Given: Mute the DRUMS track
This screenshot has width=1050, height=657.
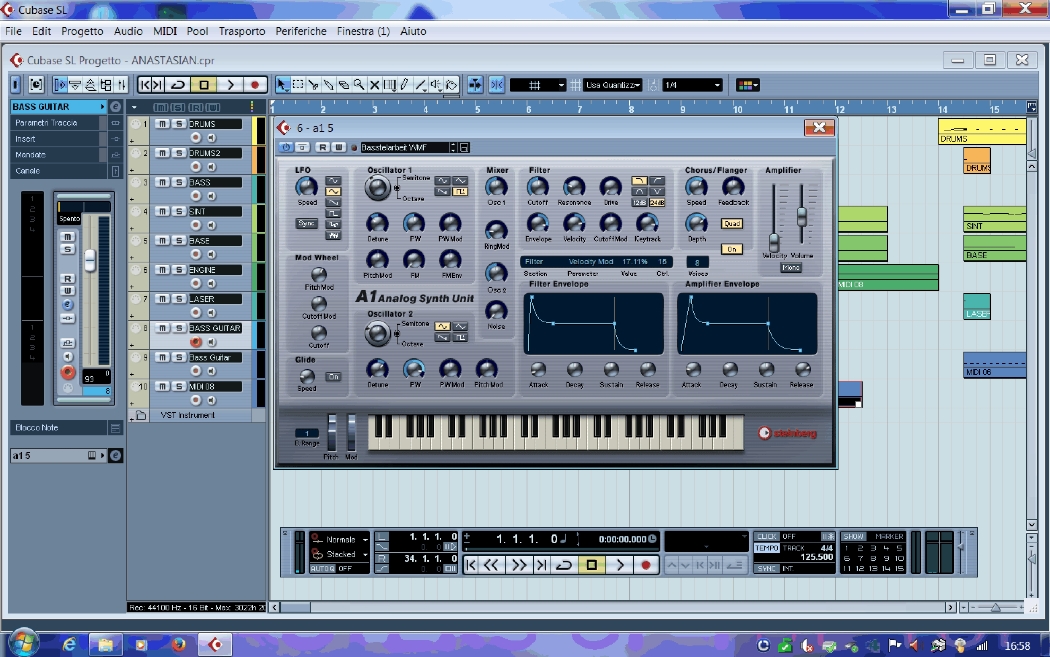Looking at the screenshot, I should (162, 124).
